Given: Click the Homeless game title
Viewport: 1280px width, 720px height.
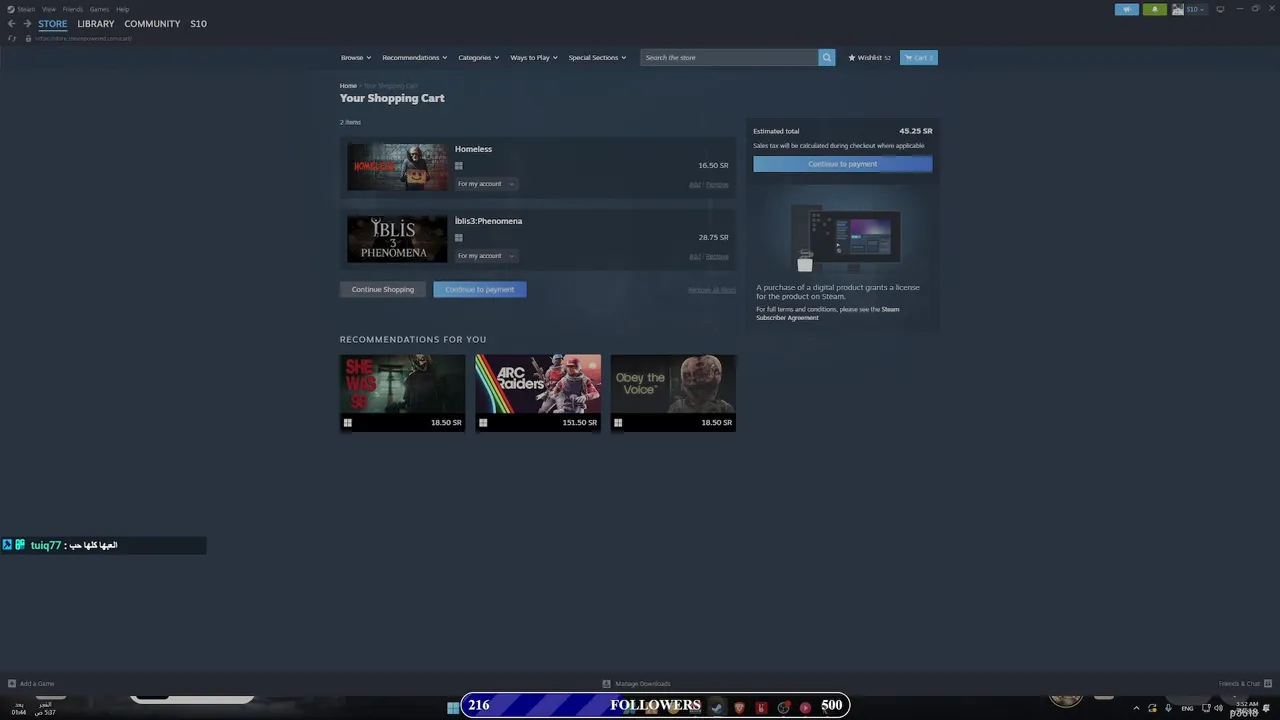Looking at the screenshot, I should 473,149.
